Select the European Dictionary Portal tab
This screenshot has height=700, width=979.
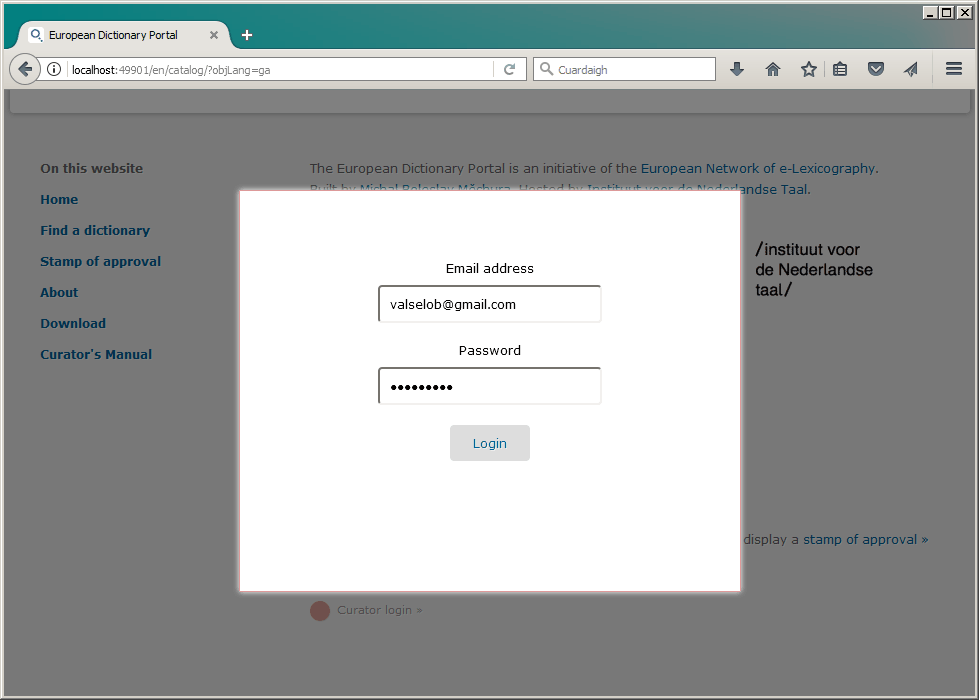(x=123, y=35)
